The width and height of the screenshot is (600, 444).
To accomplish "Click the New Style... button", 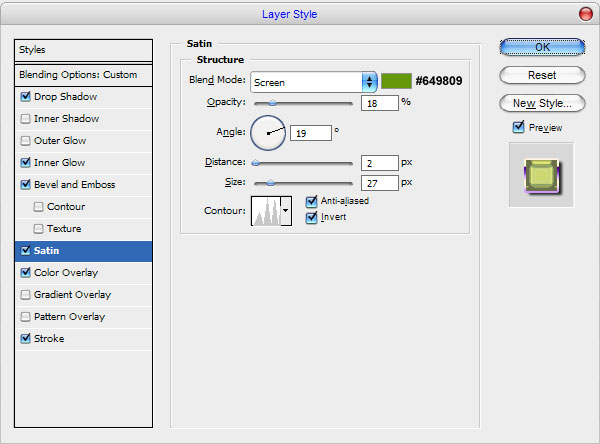I will 542,103.
